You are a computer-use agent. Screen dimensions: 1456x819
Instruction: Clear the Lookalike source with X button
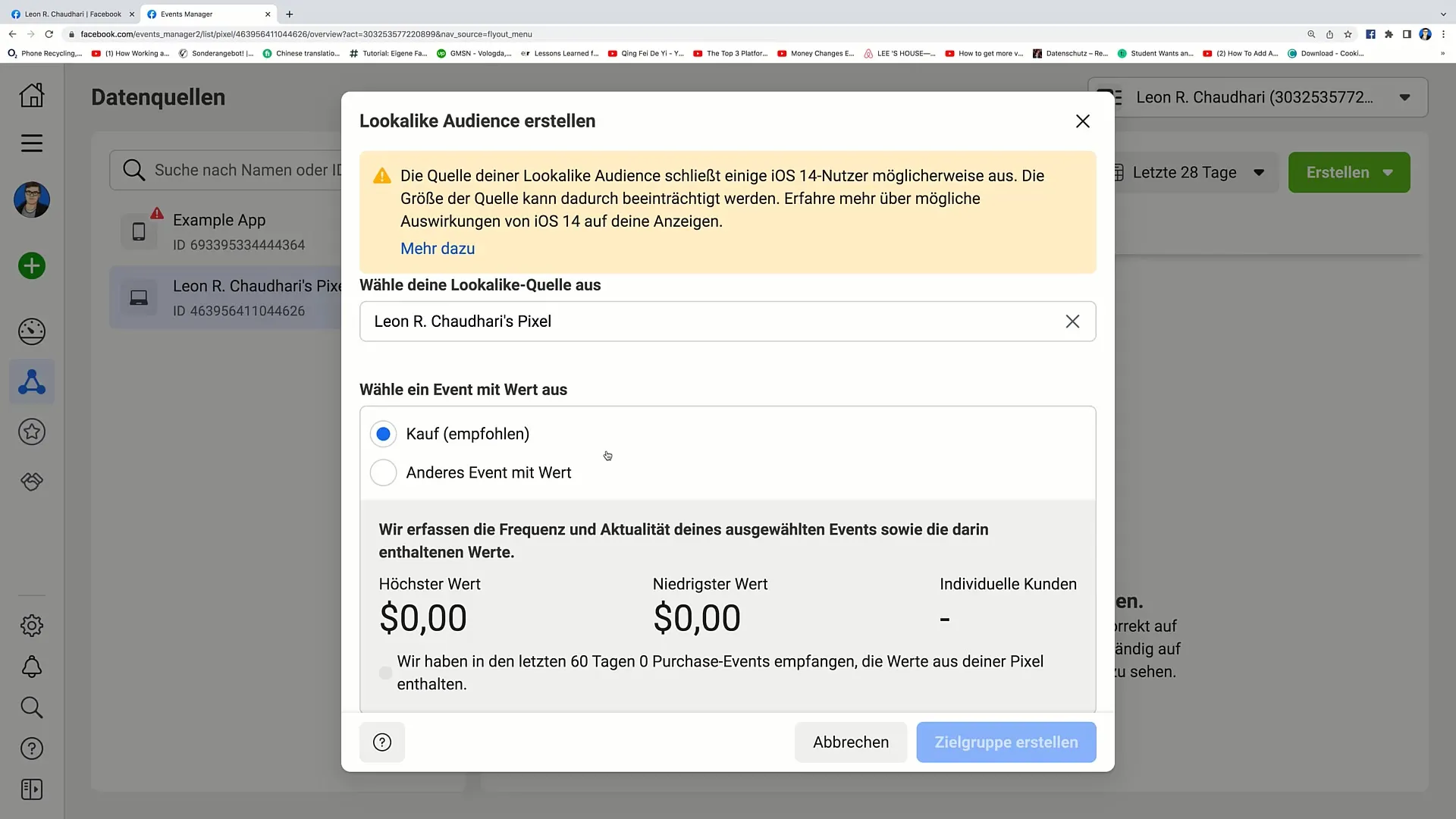tap(1073, 321)
